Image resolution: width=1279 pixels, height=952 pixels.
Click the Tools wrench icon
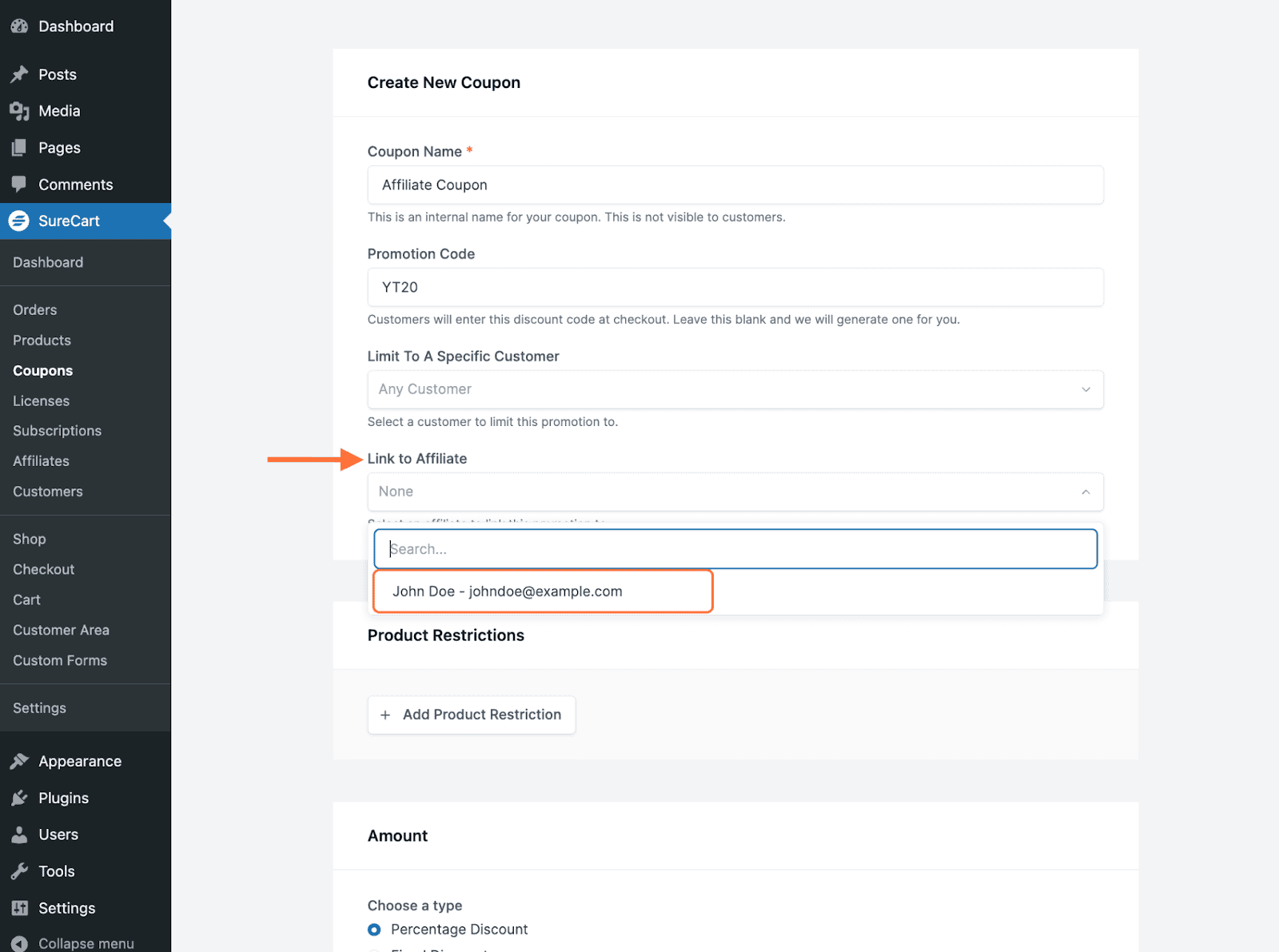[19, 871]
